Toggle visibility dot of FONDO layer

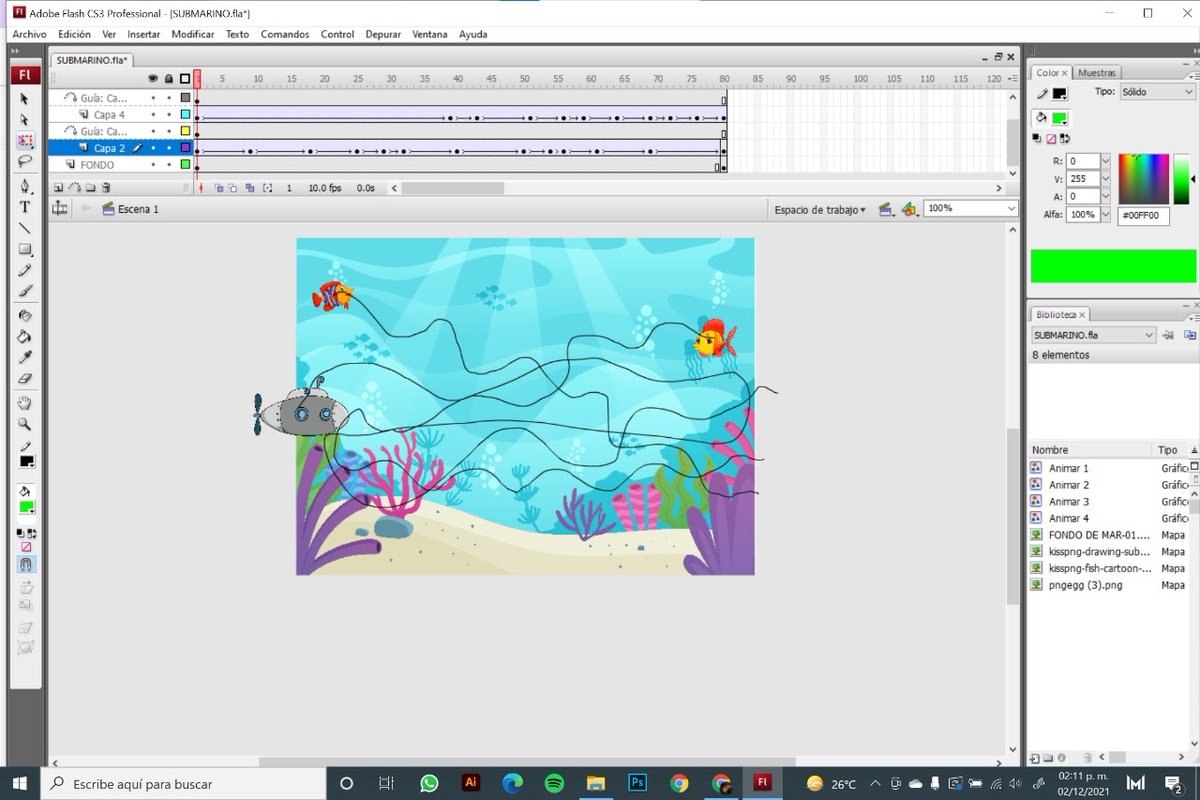153,164
